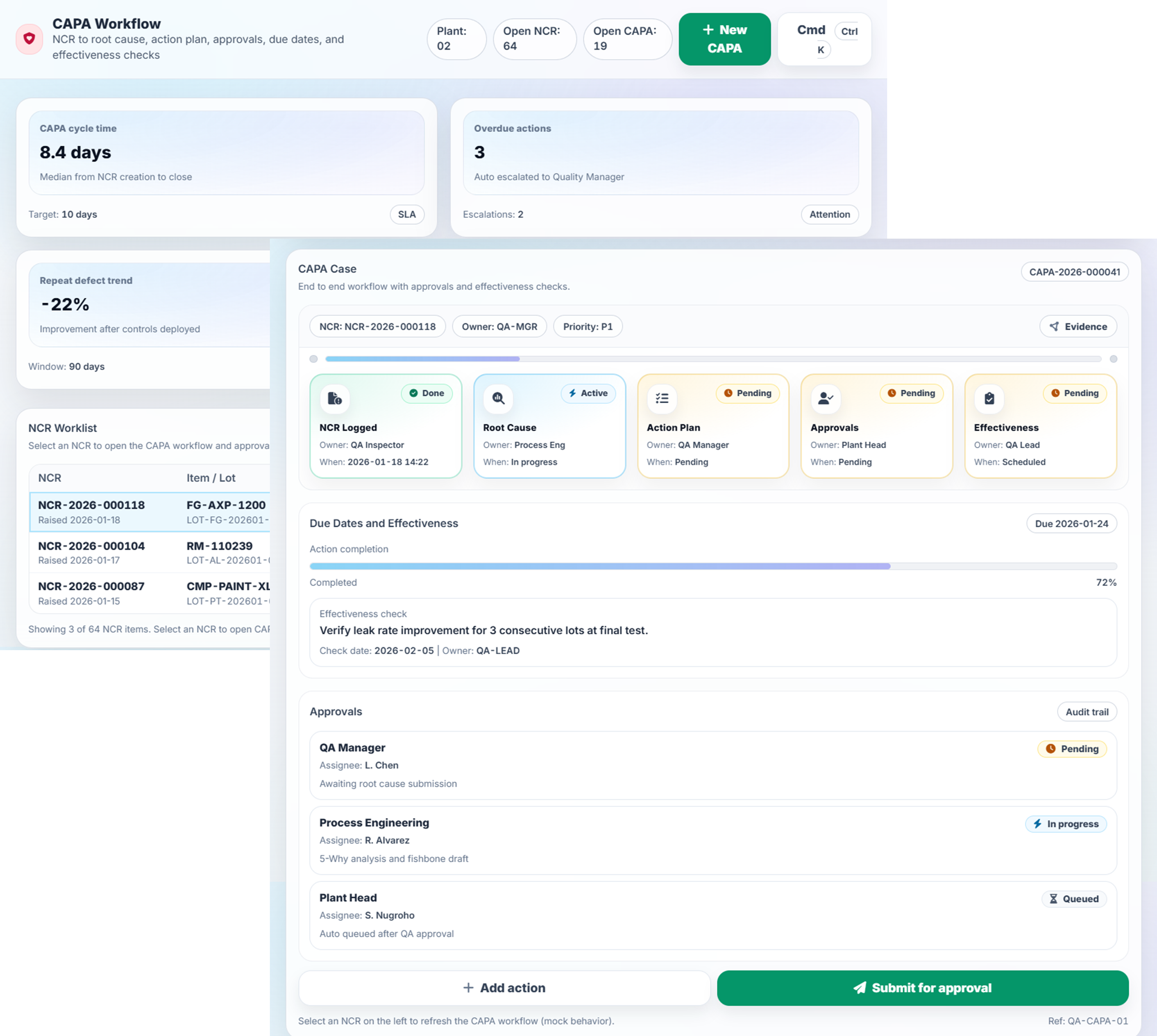The height and width of the screenshot is (1036, 1157).
Task: Click the NCR Logged step document icon
Action: 335,398
